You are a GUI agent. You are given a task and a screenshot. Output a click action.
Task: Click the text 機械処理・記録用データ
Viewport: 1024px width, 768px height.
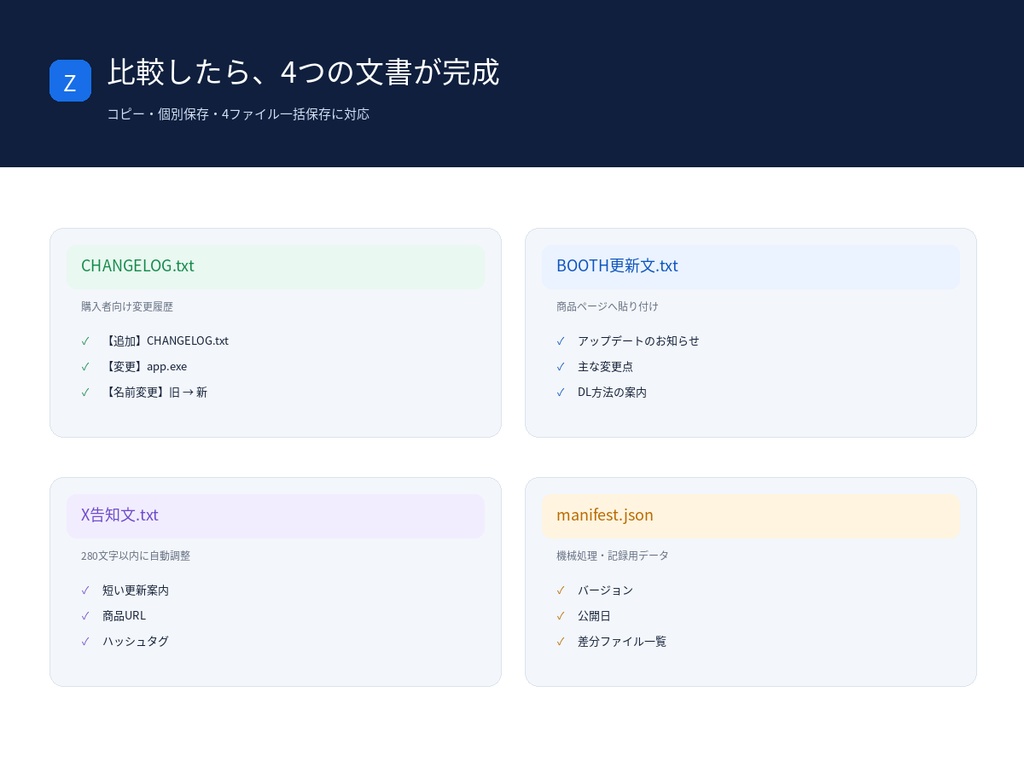613,556
